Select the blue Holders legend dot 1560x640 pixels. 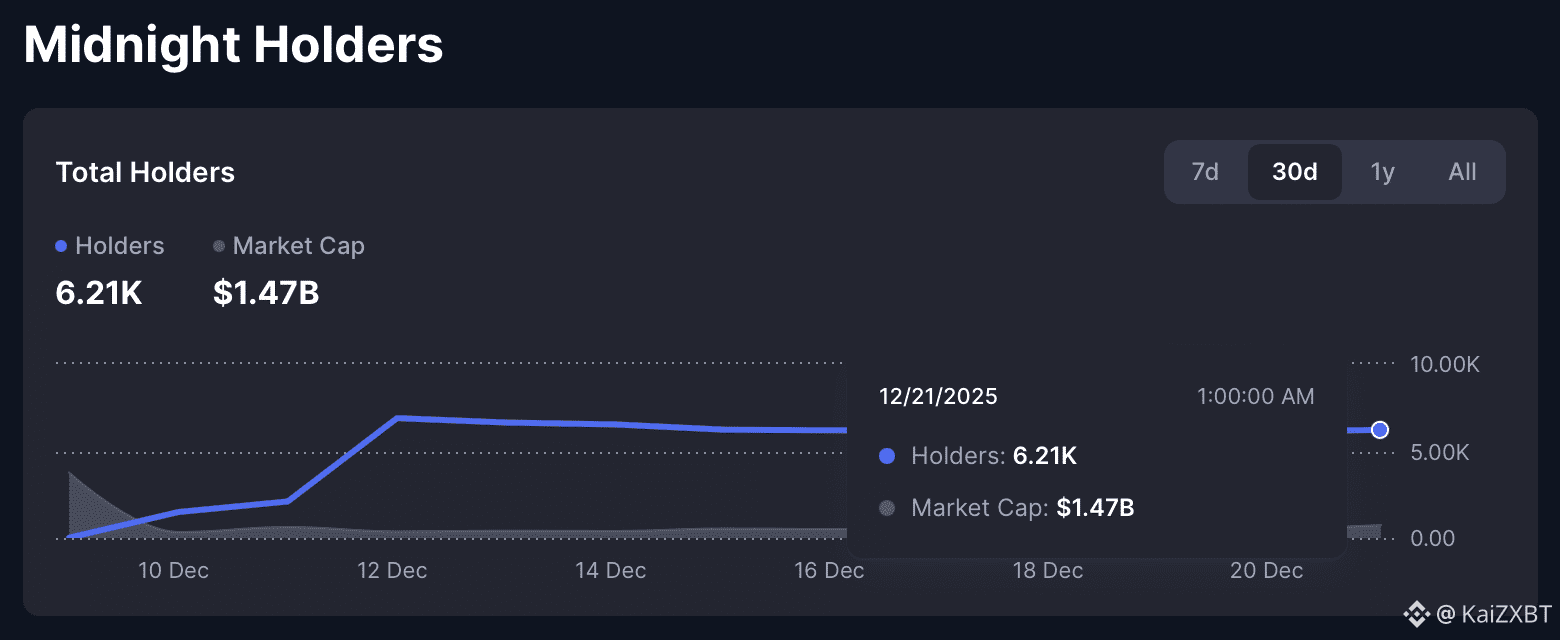click(x=60, y=246)
